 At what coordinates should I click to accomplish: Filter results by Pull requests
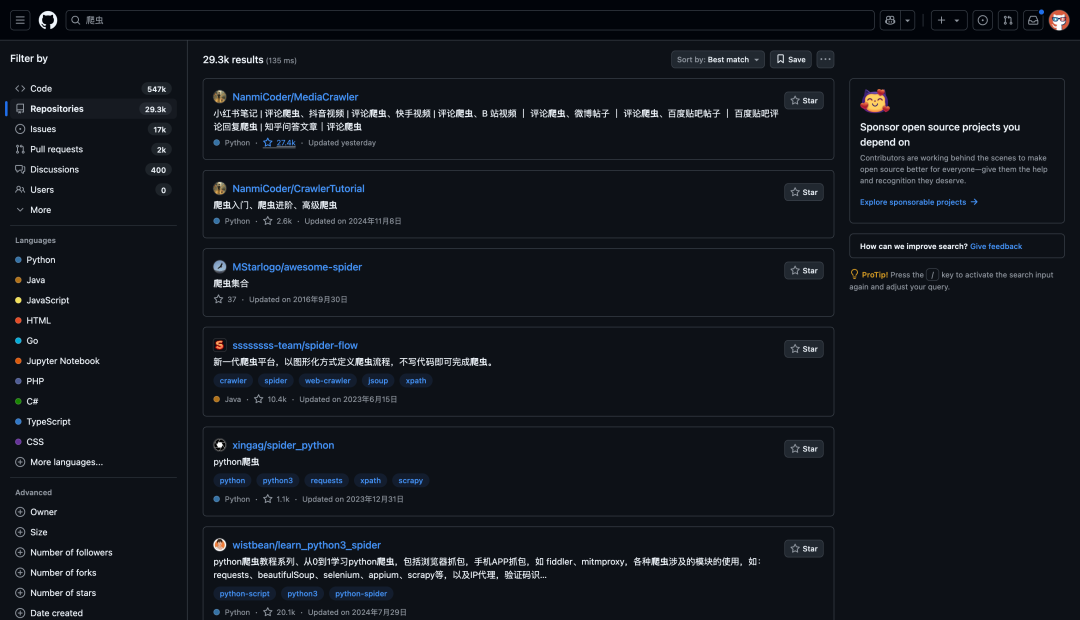tap(93, 149)
